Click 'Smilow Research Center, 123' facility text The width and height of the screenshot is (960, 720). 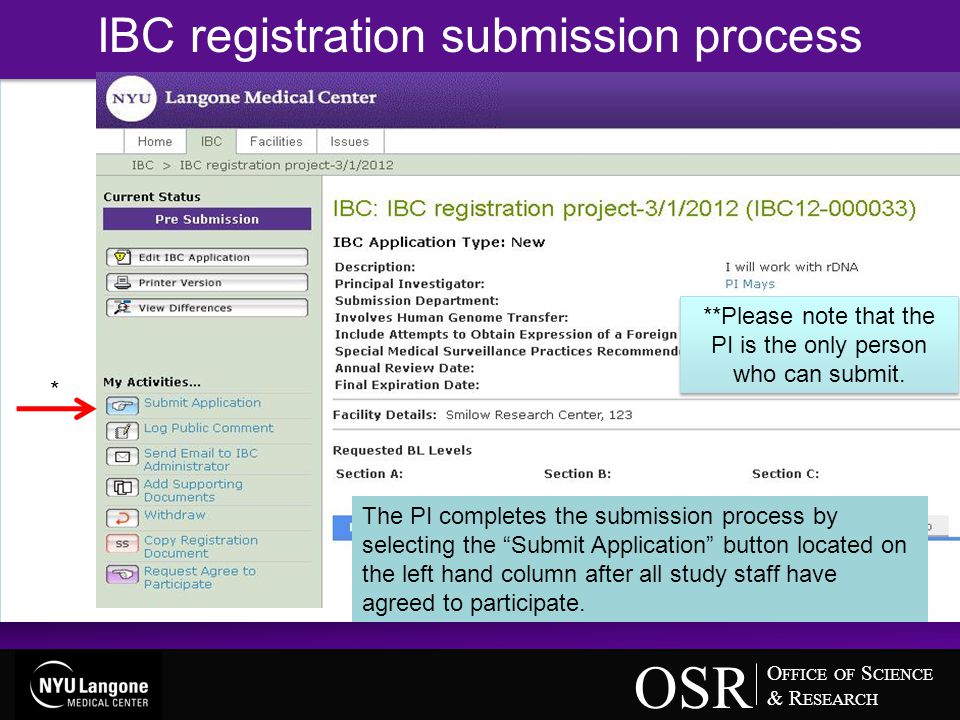point(539,415)
